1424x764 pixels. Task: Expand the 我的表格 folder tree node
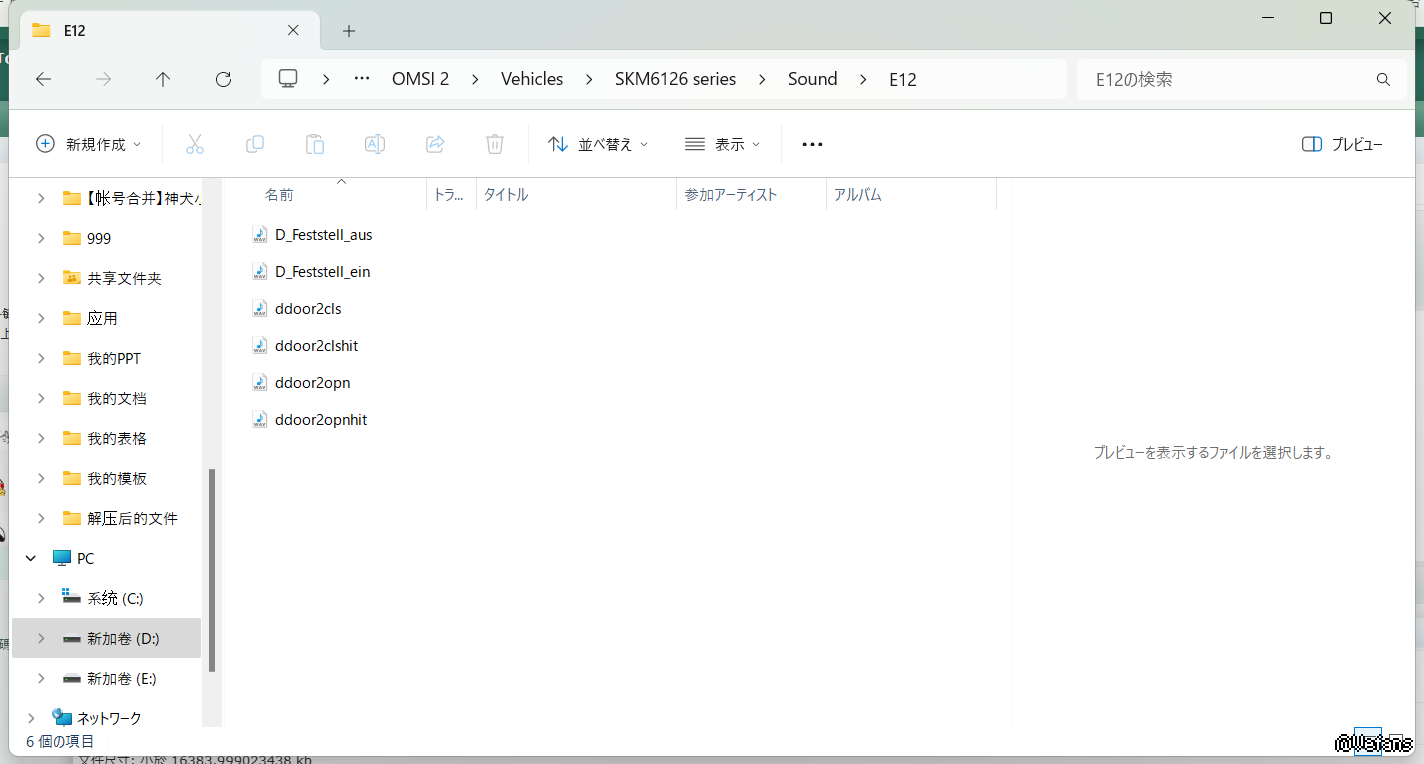pyautogui.click(x=41, y=438)
